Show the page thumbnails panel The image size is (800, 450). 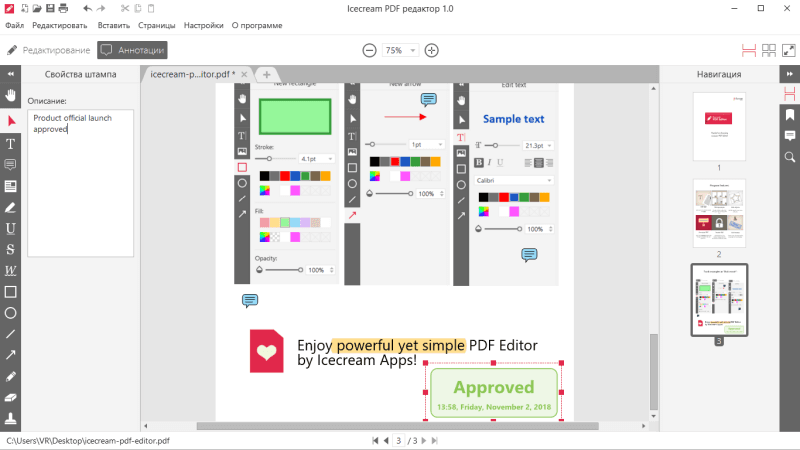790,94
